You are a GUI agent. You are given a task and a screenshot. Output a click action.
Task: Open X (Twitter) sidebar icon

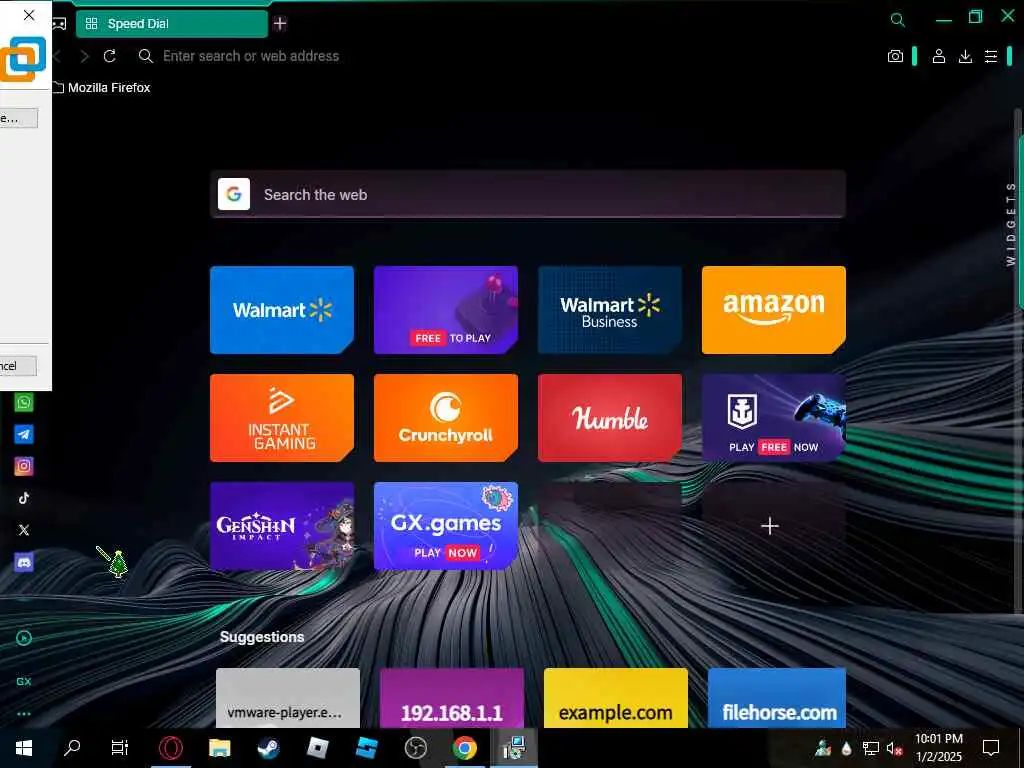24,530
